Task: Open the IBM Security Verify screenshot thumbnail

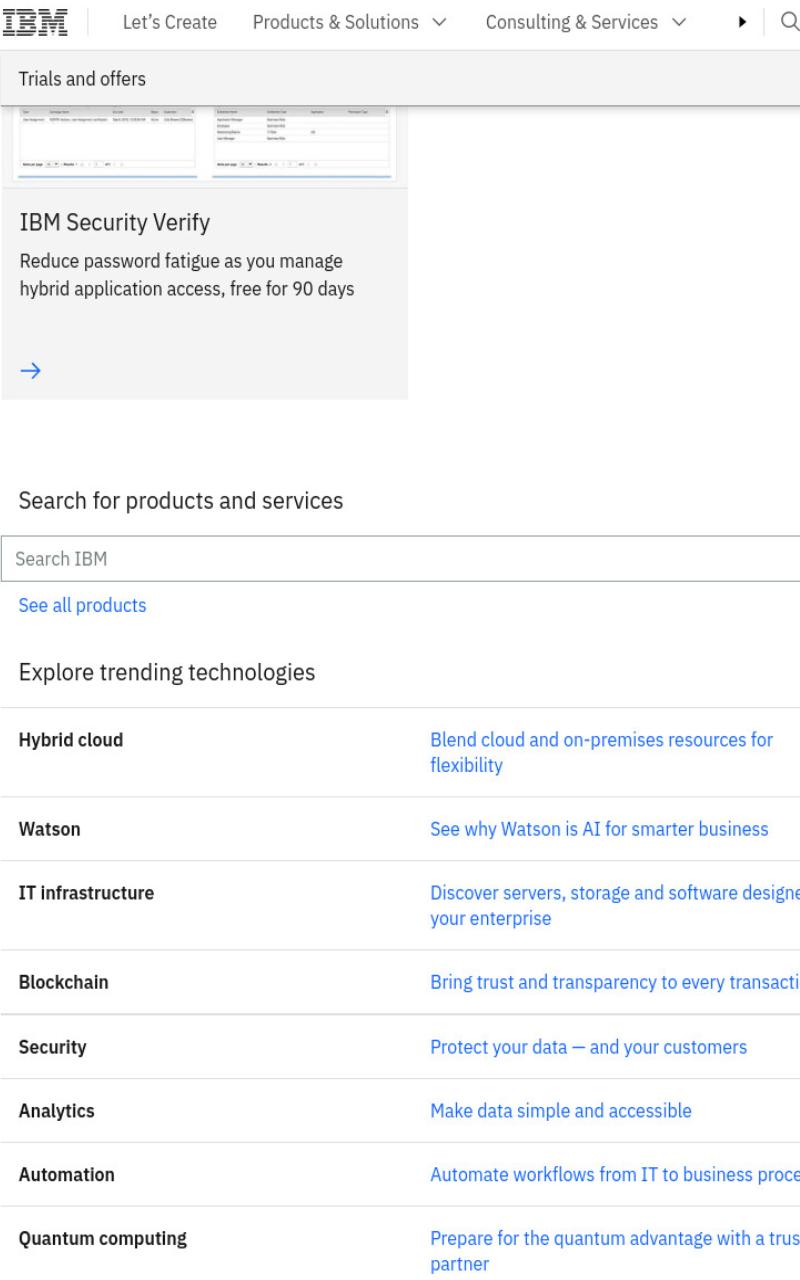Action: pos(205,145)
